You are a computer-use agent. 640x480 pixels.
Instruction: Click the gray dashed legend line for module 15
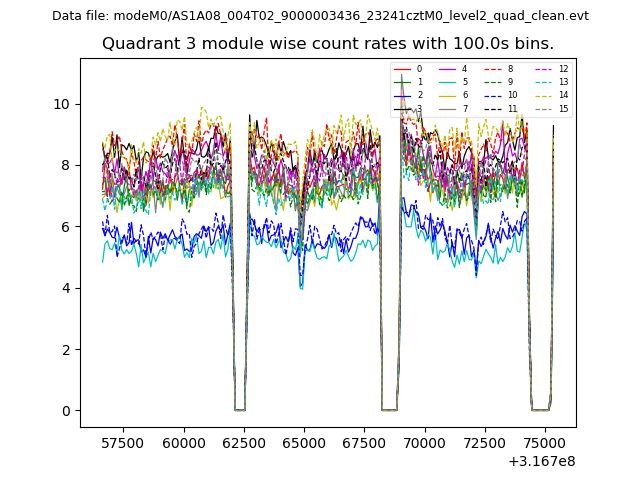(x=542, y=109)
